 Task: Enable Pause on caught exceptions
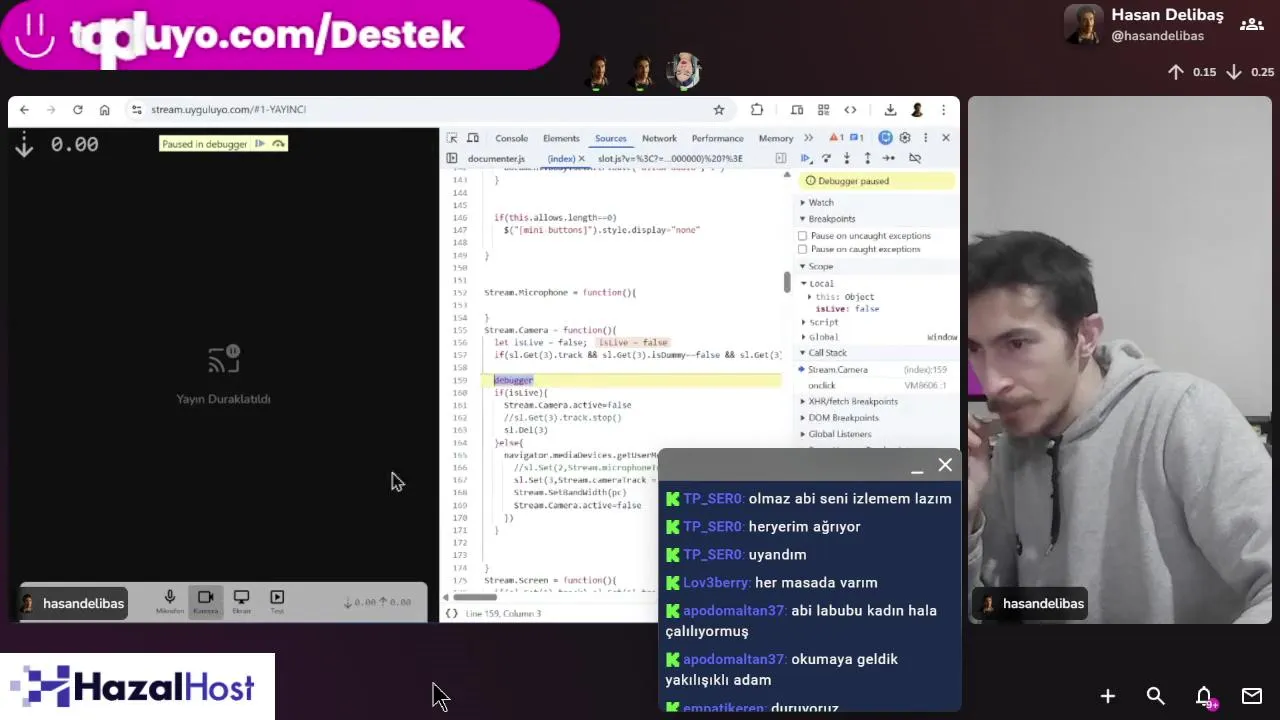pyautogui.click(x=802, y=249)
